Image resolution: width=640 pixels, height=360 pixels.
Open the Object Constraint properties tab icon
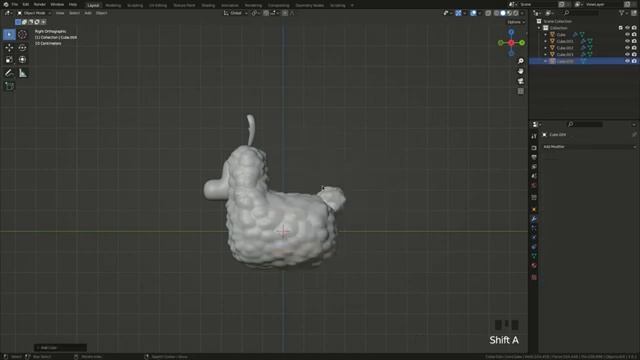coord(534,247)
